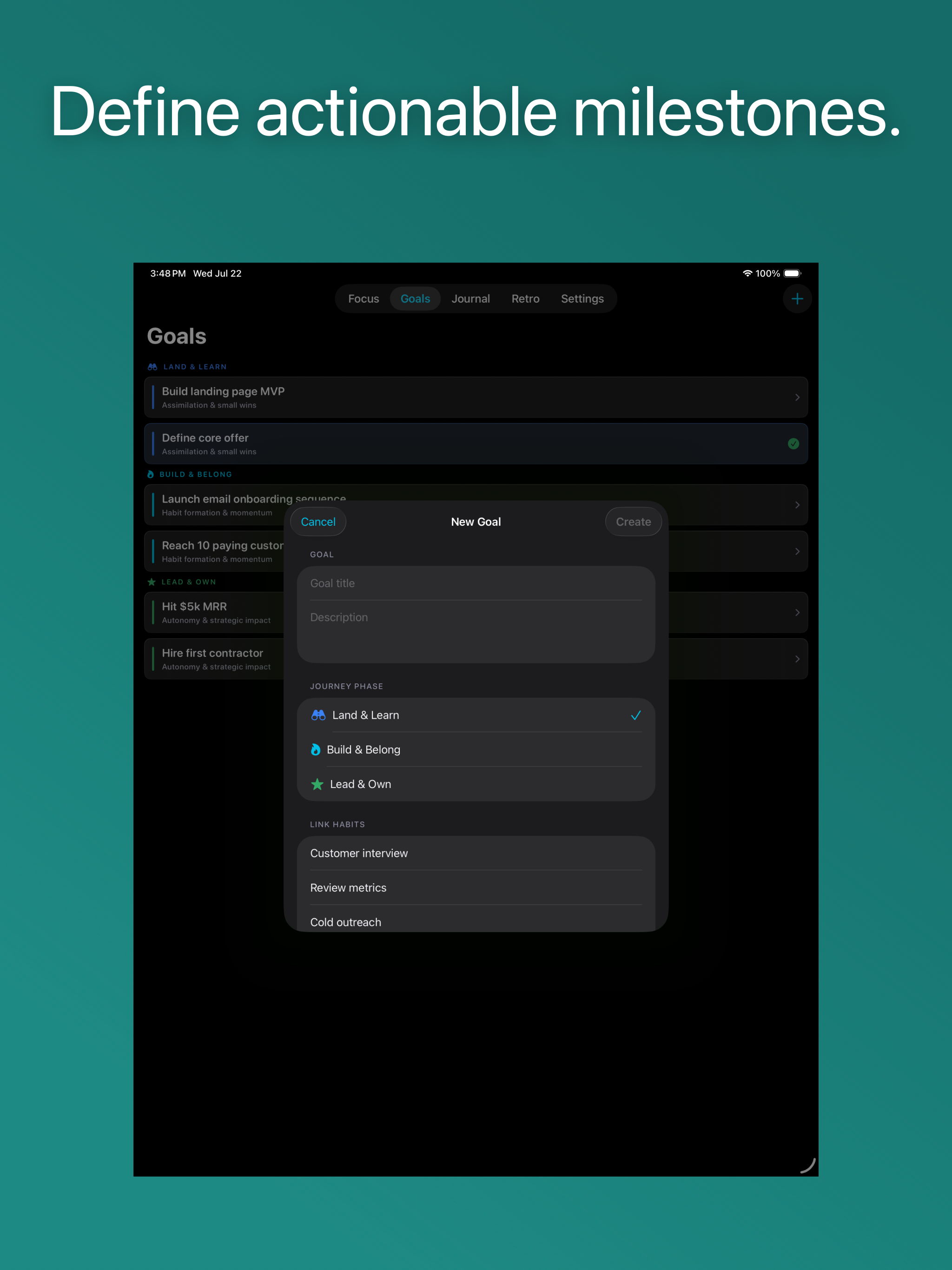
Task: Select Lead & Own journey phase
Action: pos(476,784)
